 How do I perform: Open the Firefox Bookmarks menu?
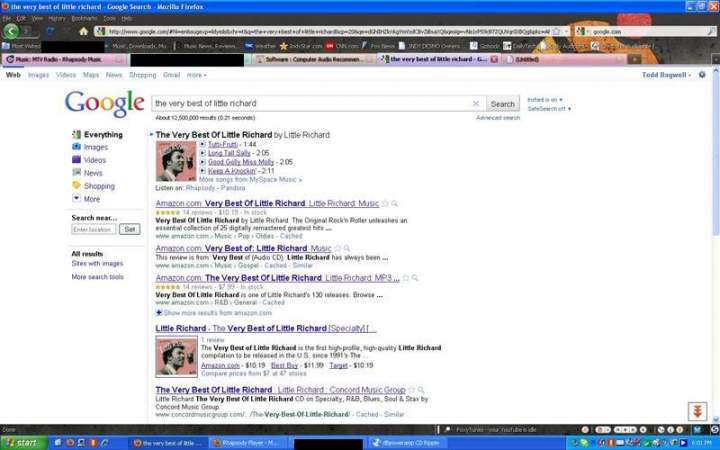click(x=84, y=18)
